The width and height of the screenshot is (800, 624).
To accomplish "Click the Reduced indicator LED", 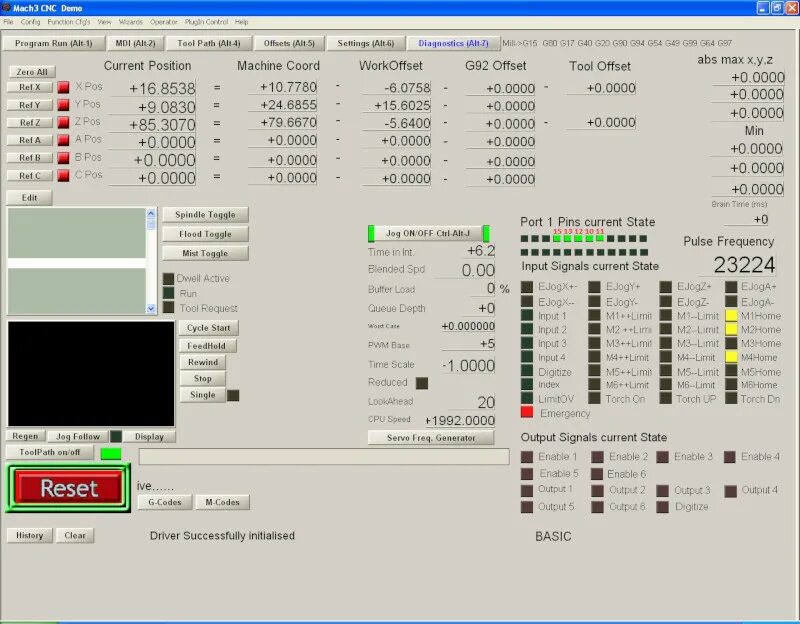I will pyautogui.click(x=422, y=383).
